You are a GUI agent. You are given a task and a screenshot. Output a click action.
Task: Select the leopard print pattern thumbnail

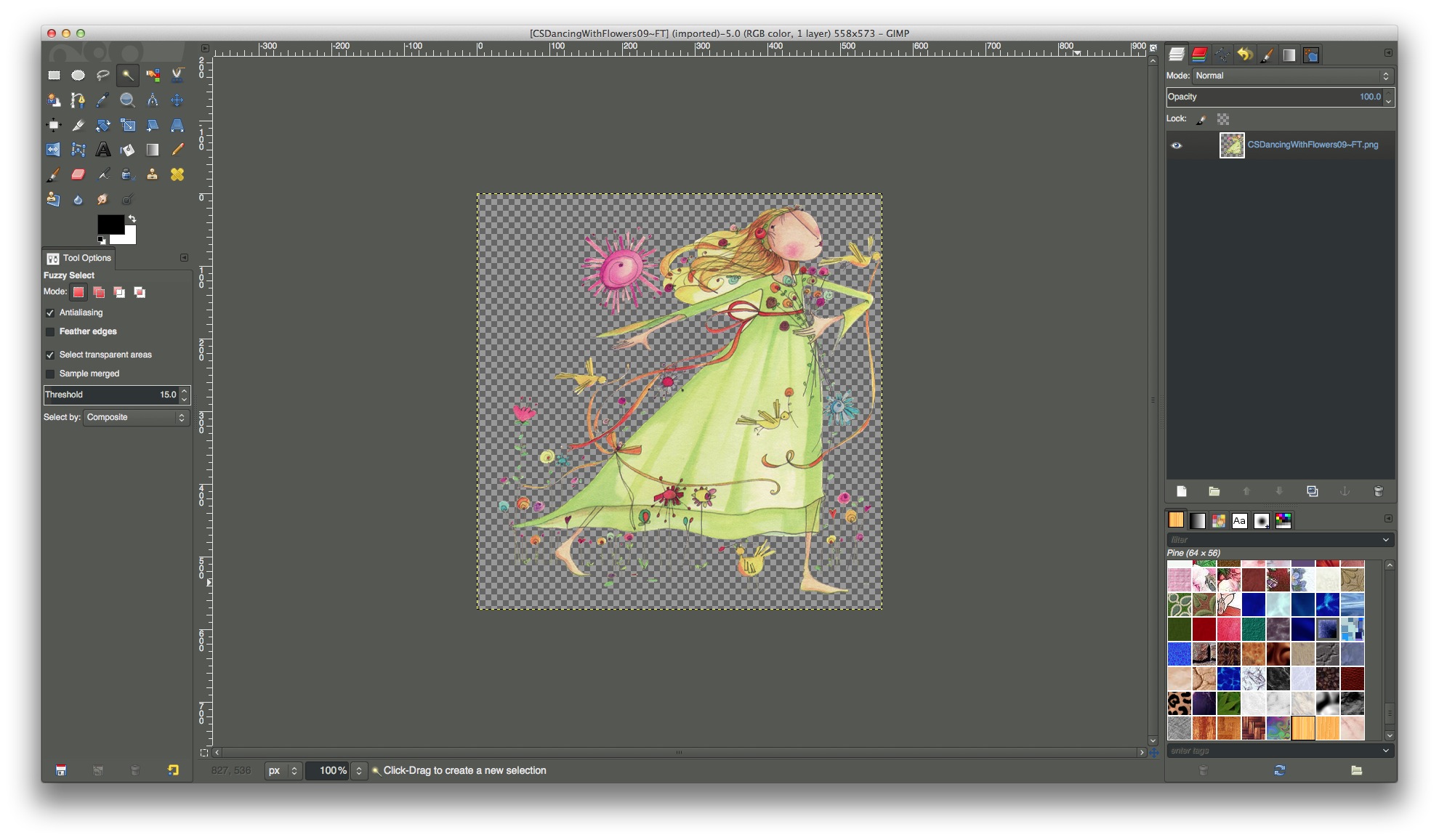pos(1179,703)
